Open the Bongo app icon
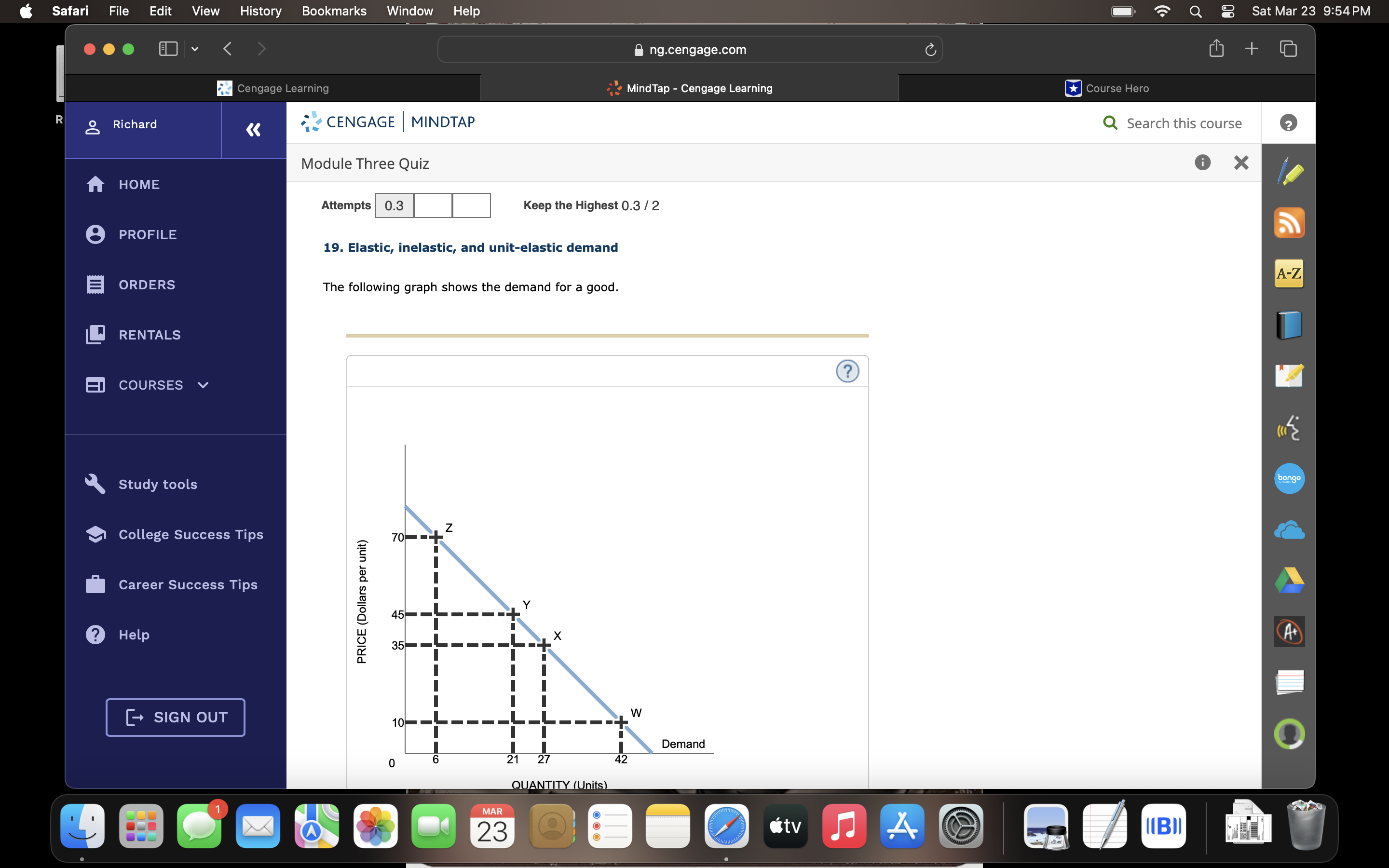The image size is (1389, 868). tap(1289, 478)
